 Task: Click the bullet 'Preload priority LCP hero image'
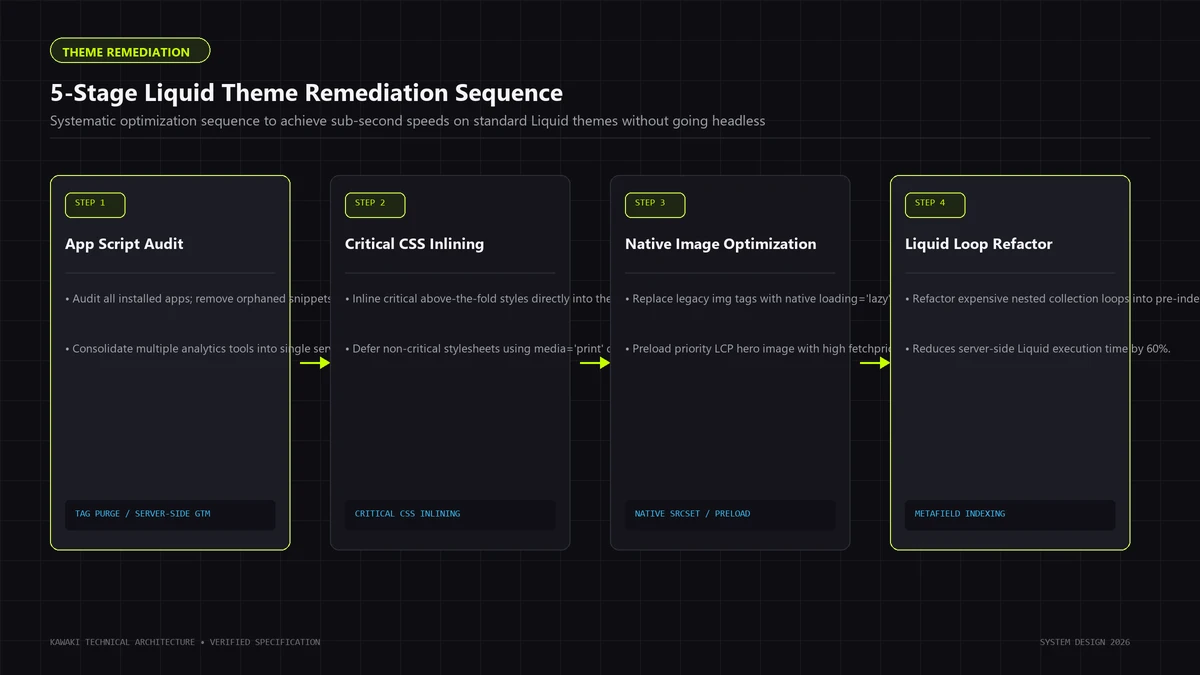click(758, 349)
